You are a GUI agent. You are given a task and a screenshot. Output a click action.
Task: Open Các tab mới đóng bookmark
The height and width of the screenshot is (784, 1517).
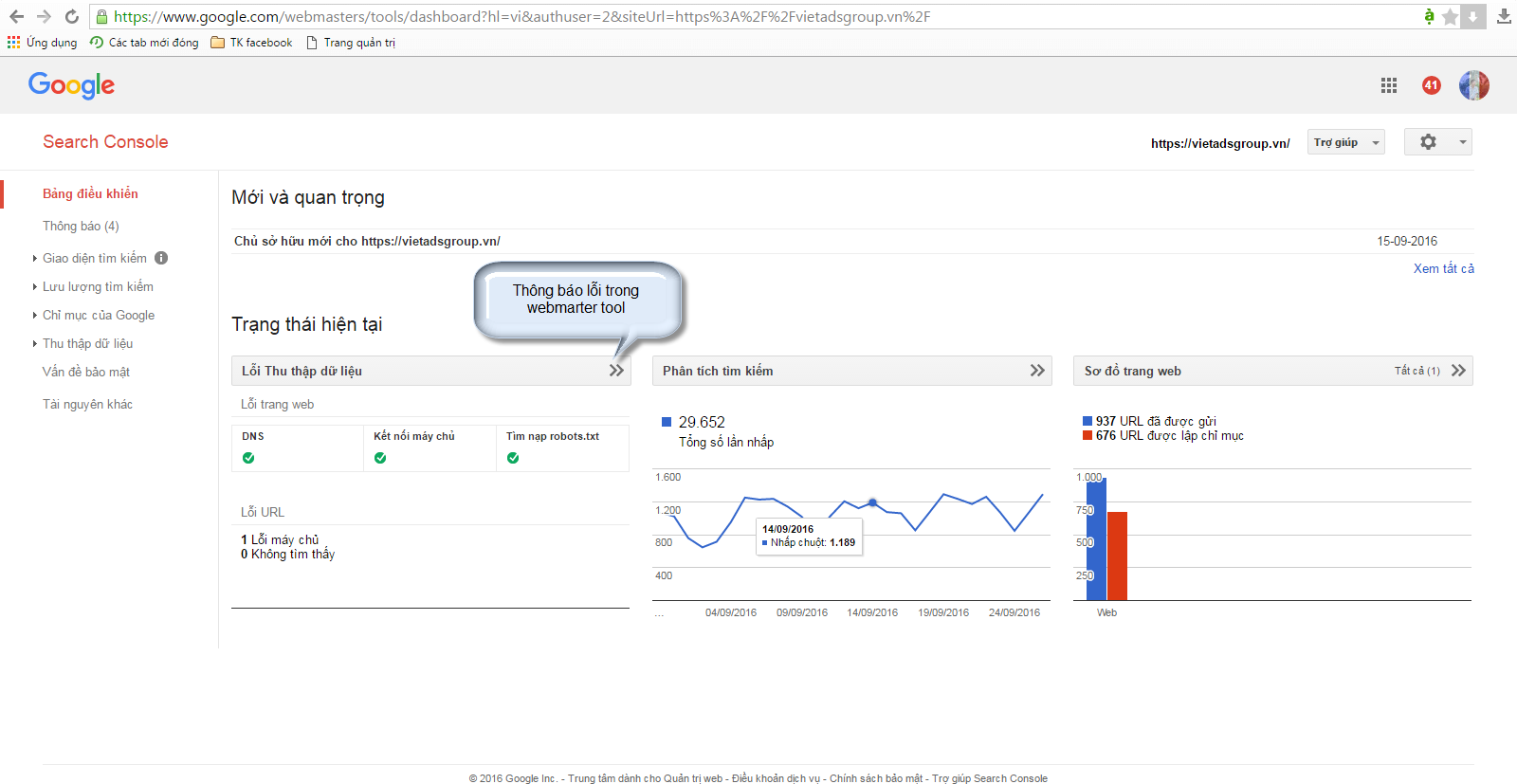144,43
